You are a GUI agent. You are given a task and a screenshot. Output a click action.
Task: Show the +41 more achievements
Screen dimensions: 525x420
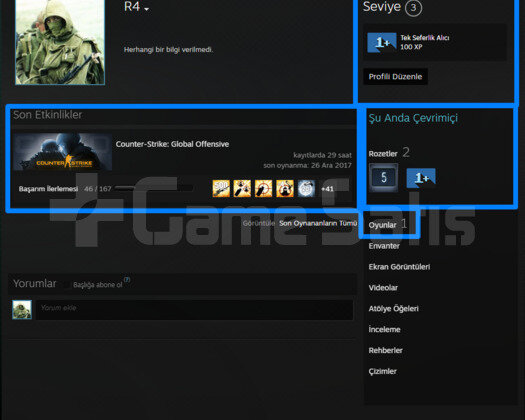327,189
